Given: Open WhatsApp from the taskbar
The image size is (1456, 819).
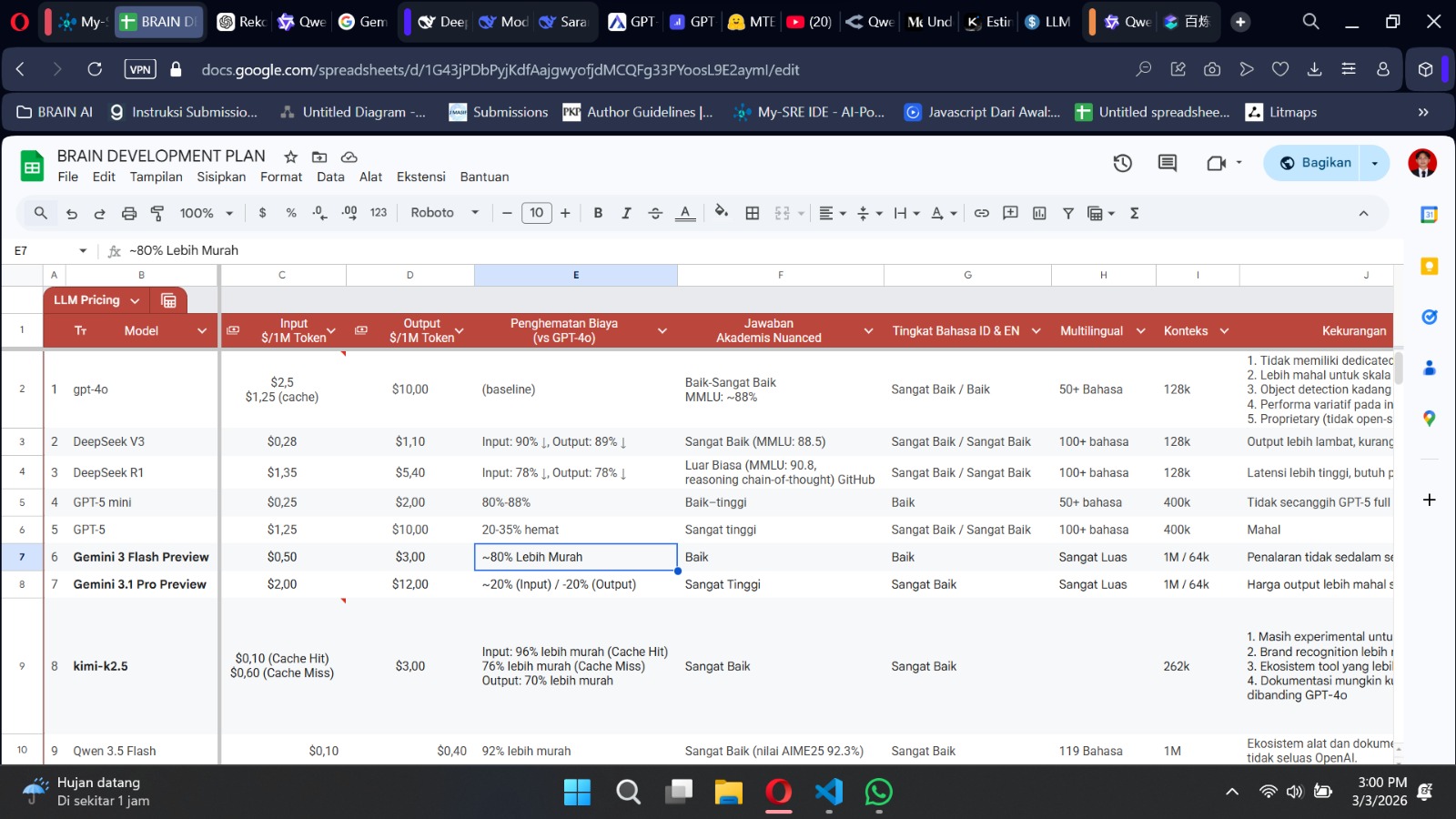Looking at the screenshot, I should click(x=878, y=793).
